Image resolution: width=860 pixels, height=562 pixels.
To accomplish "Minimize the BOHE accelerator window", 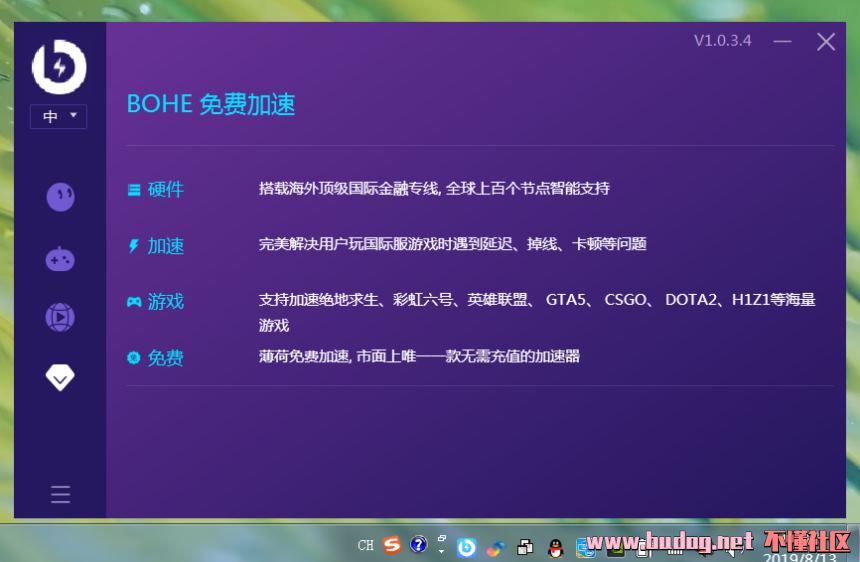I will point(783,41).
